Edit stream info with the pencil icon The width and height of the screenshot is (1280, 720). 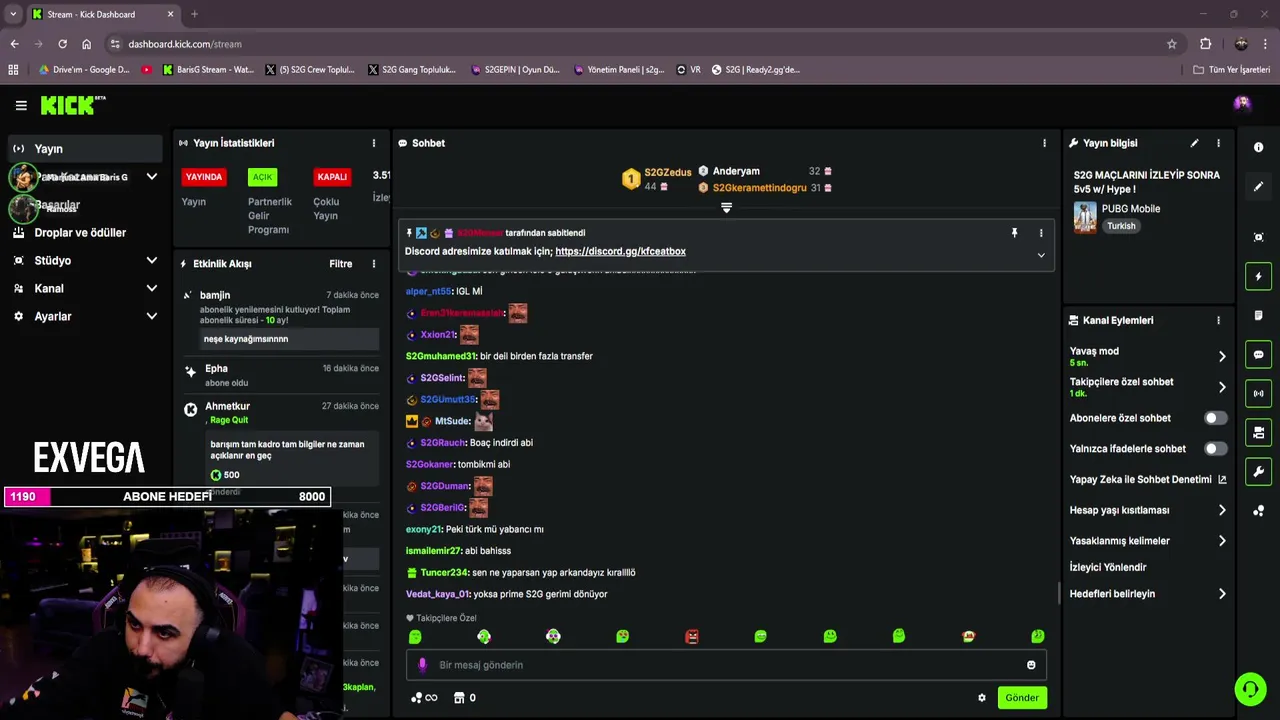(x=1194, y=143)
